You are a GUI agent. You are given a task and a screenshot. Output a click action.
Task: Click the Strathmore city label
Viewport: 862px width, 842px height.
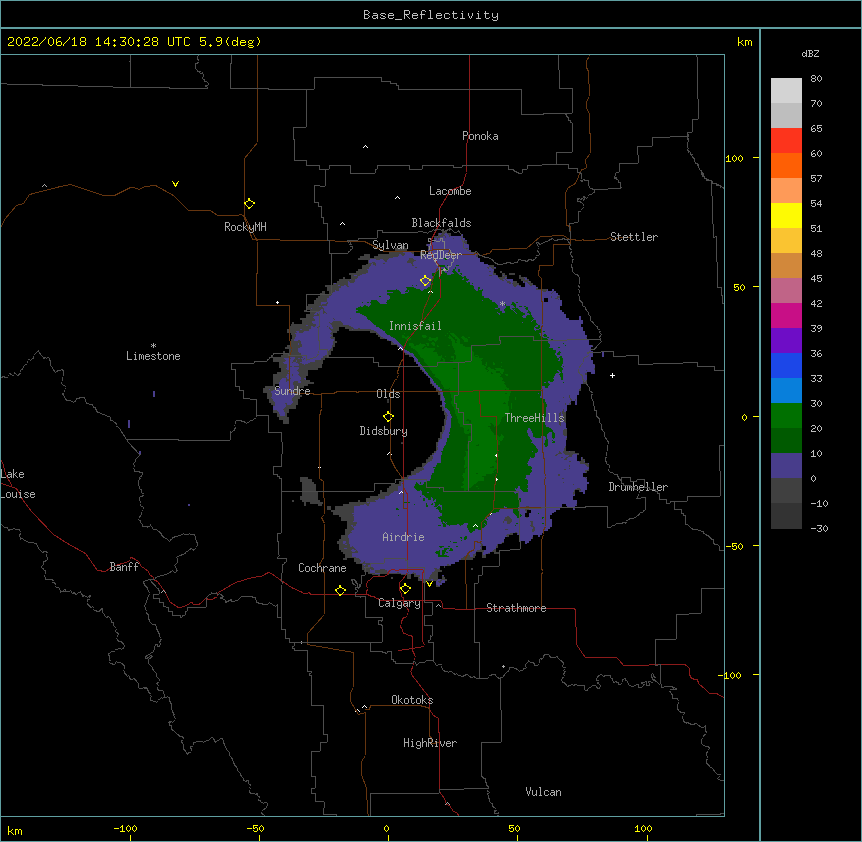(x=516, y=608)
